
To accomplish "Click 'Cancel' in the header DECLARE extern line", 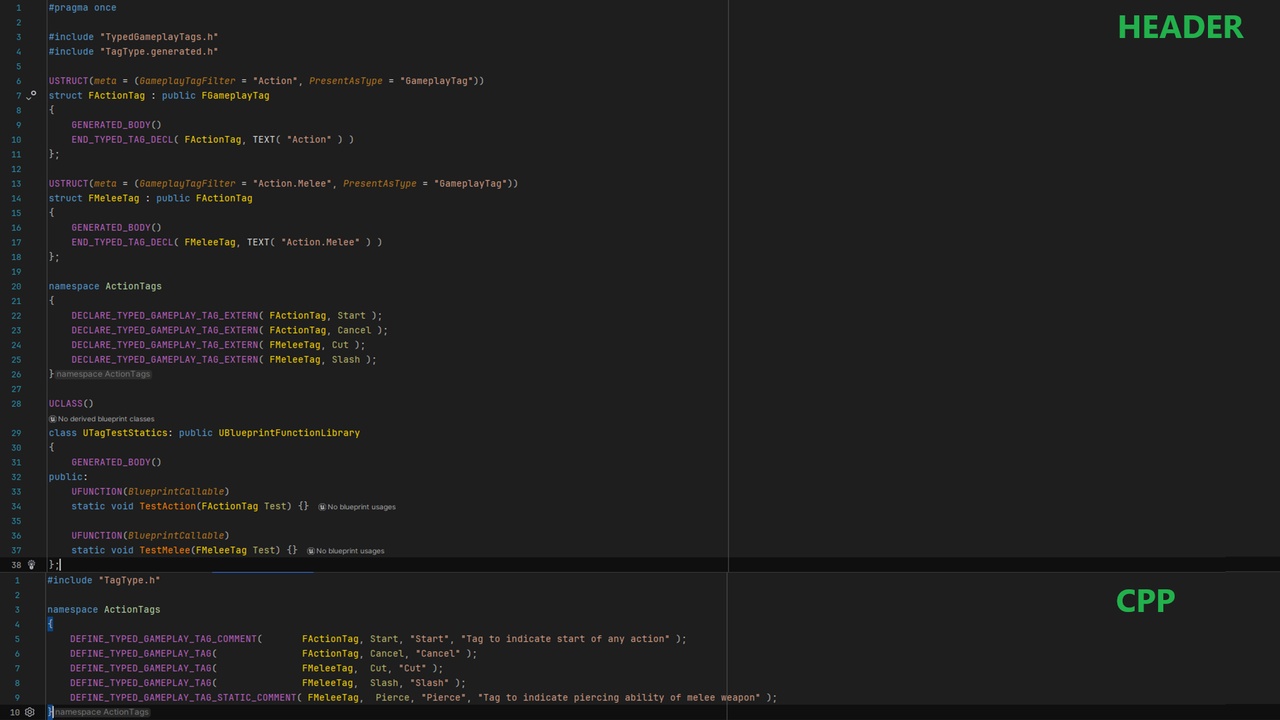I will pyautogui.click(x=354, y=330).
